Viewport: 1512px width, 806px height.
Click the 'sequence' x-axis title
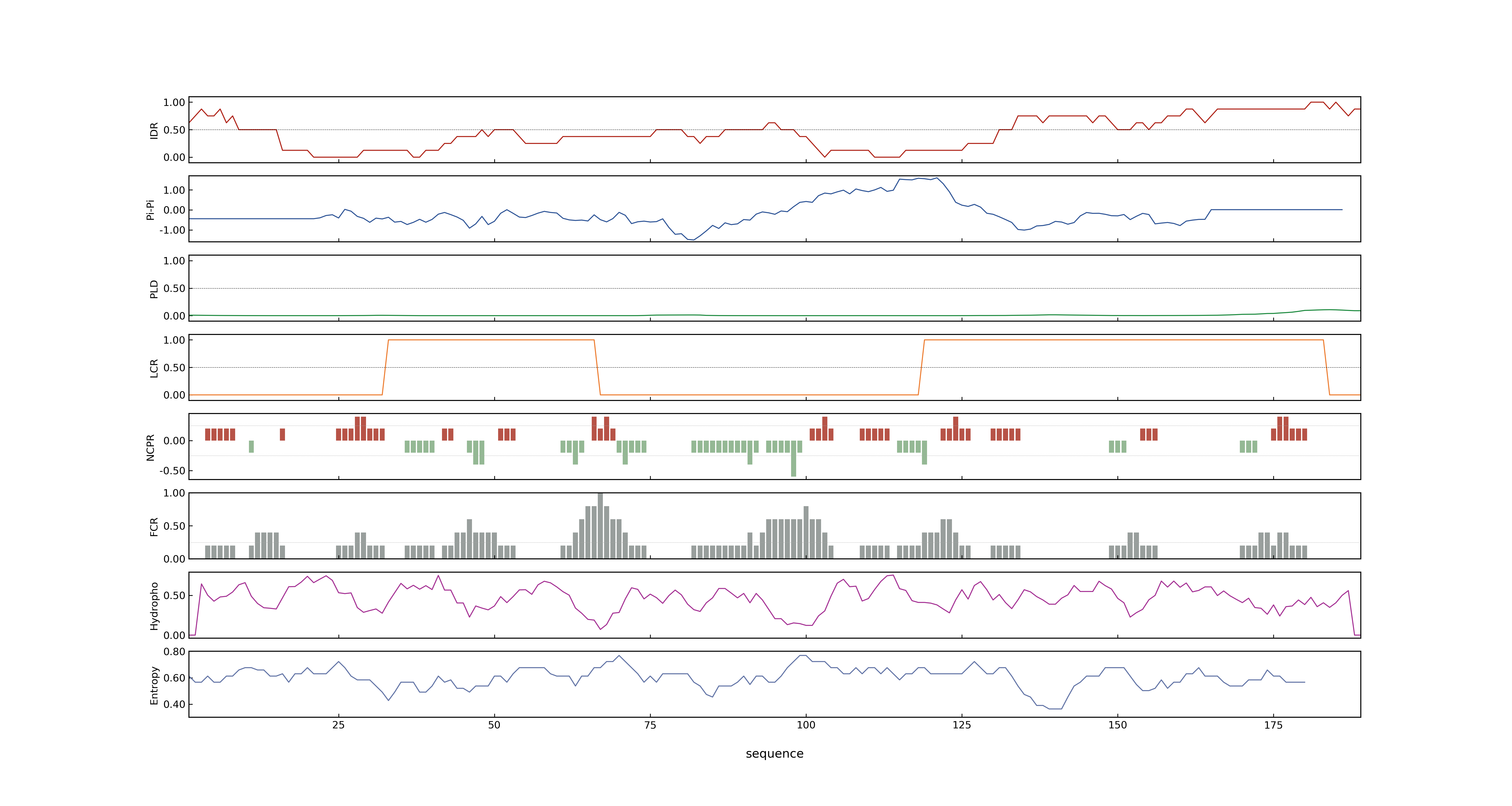[774, 754]
